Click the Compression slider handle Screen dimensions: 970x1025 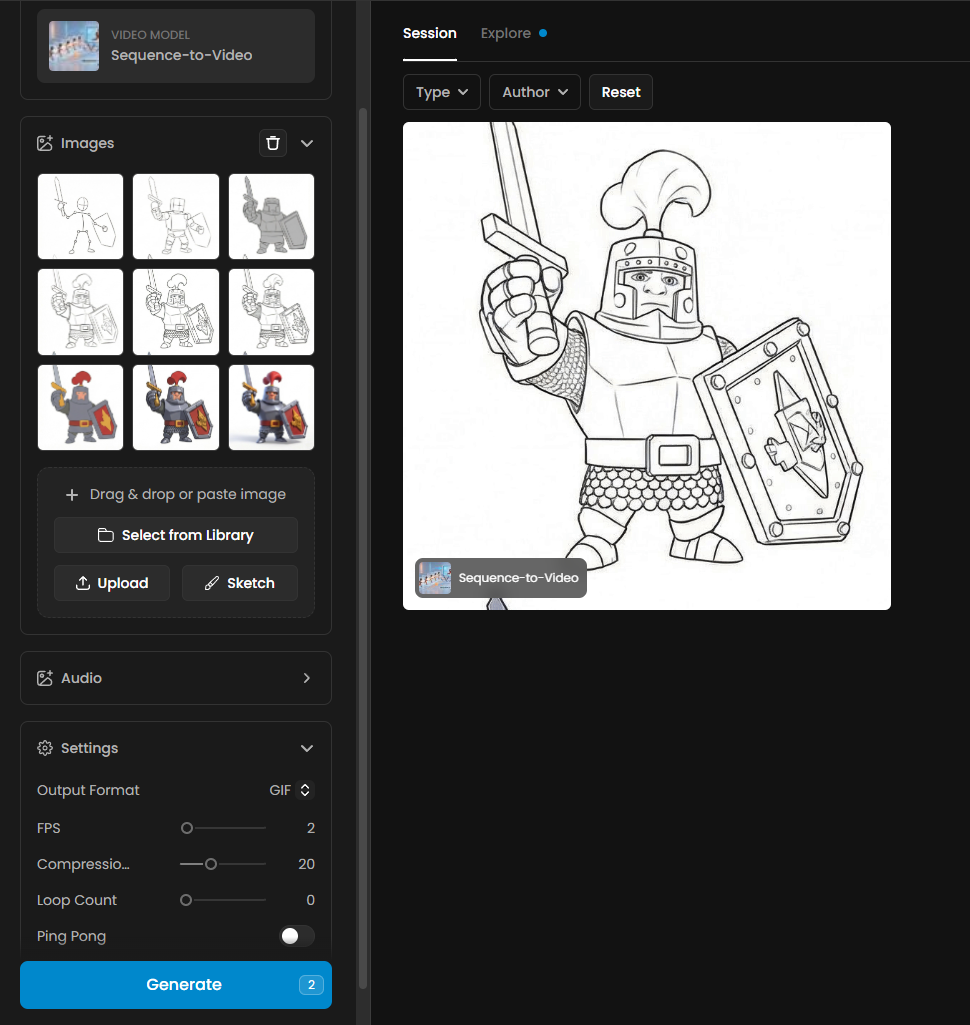[211, 864]
